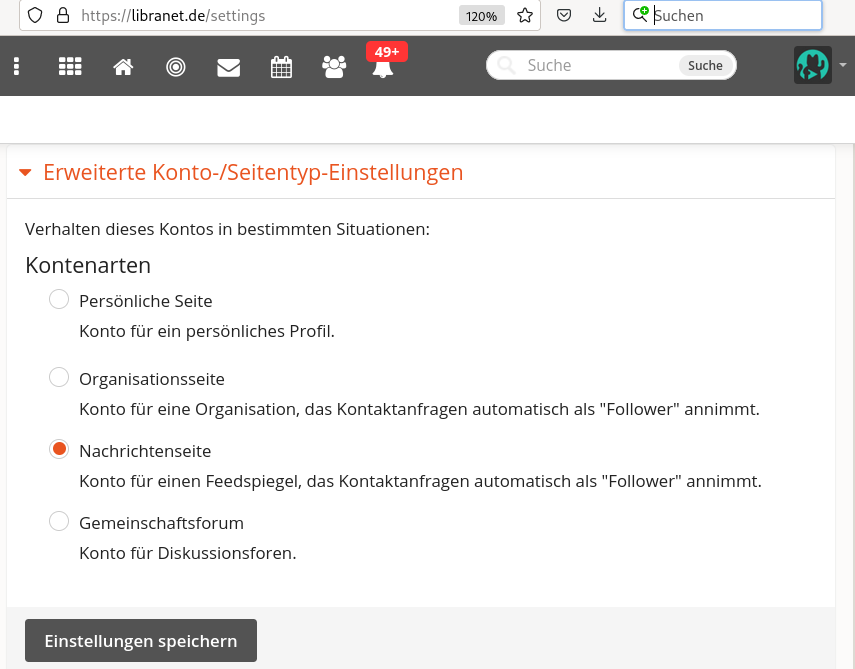Screen dimensions: 855x669
Task: Click the 120% zoom level indicator
Action: pyautogui.click(x=481, y=16)
